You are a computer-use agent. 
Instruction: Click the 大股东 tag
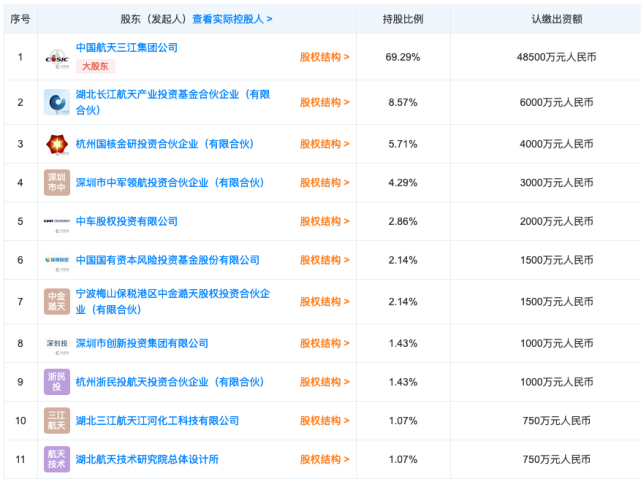pyautogui.click(x=95, y=66)
